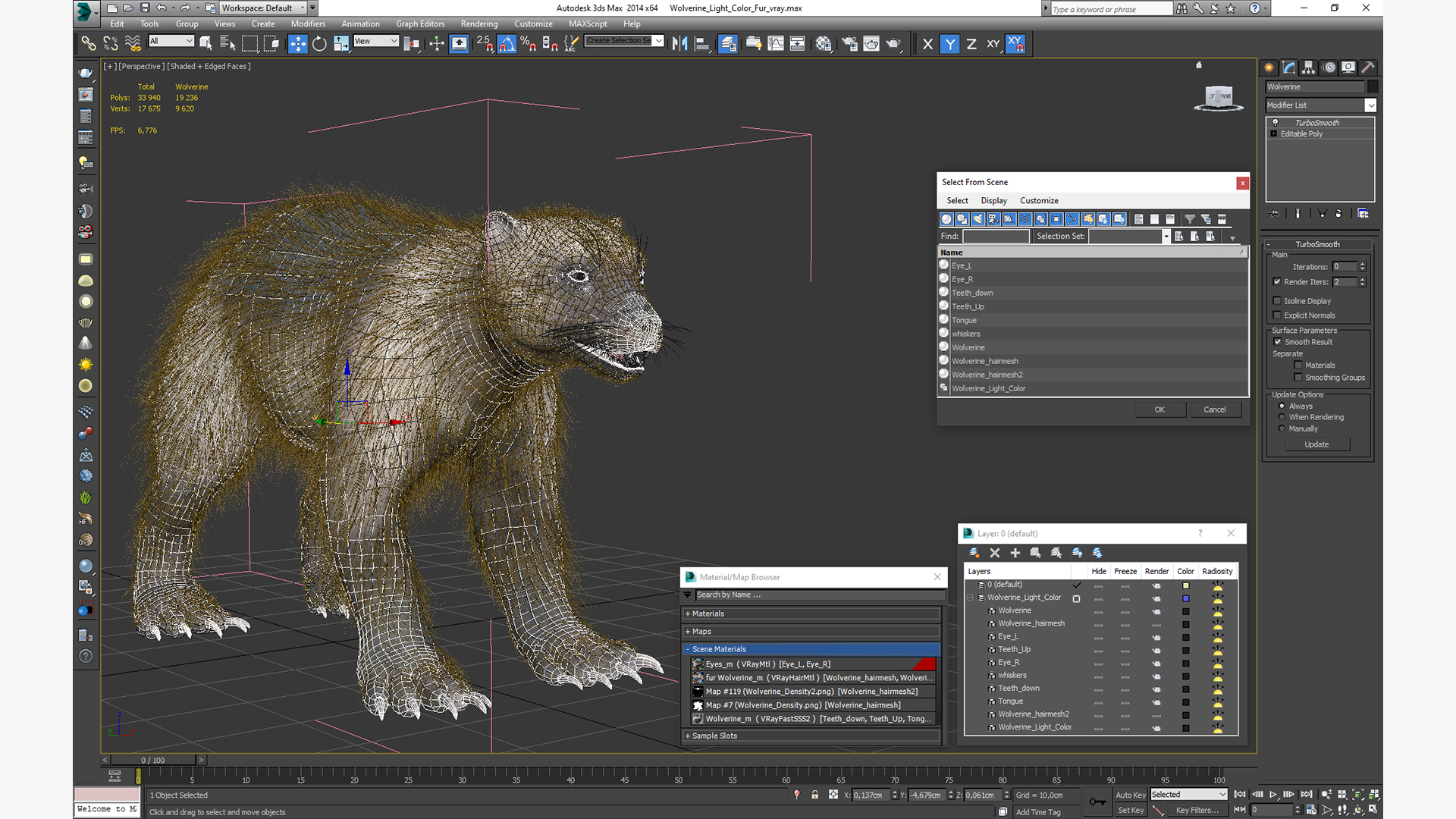Open the Utilities hammer panel tab
Viewport: 1456px width, 819px height.
pyautogui.click(x=1368, y=67)
